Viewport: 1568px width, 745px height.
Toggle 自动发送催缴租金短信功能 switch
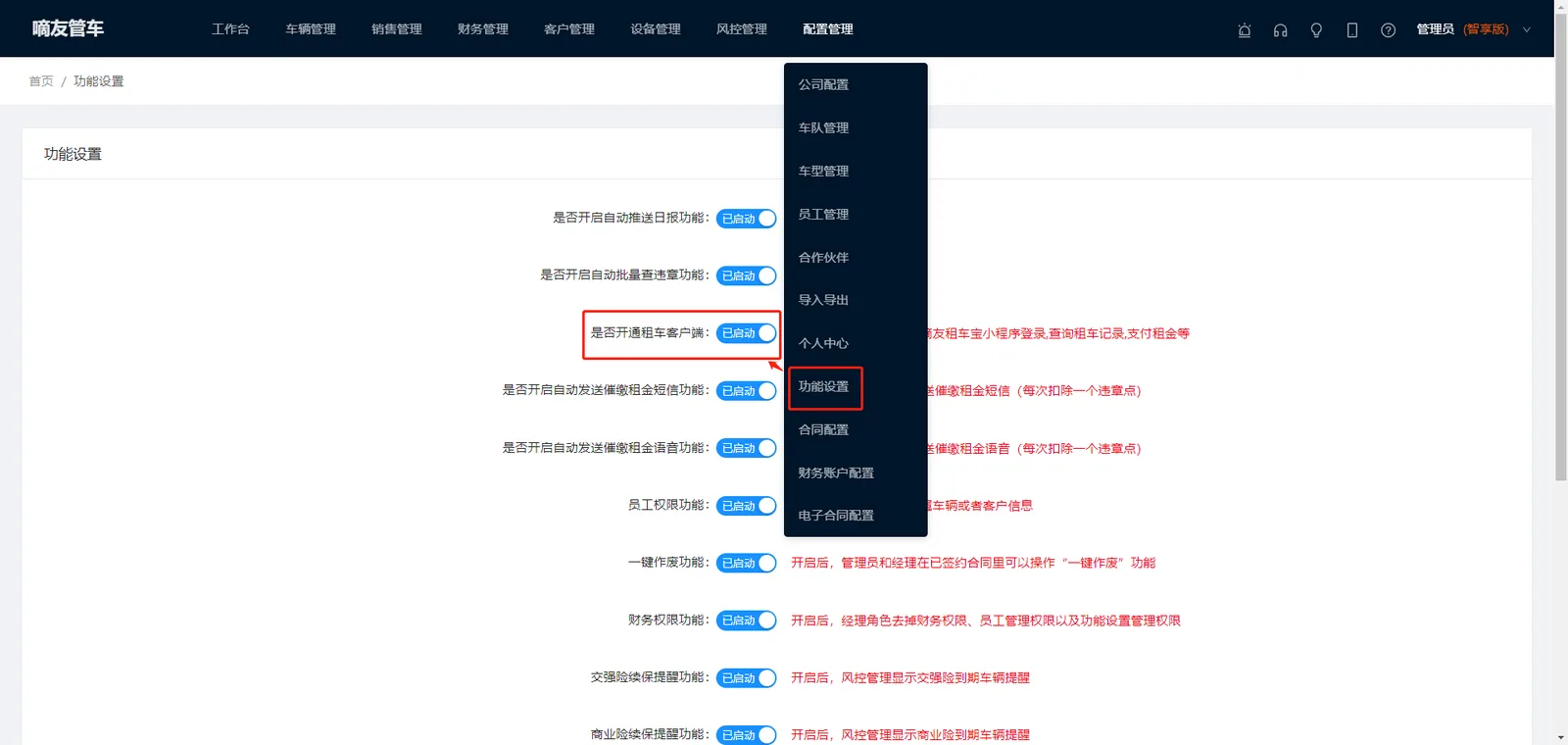pyautogui.click(x=747, y=390)
